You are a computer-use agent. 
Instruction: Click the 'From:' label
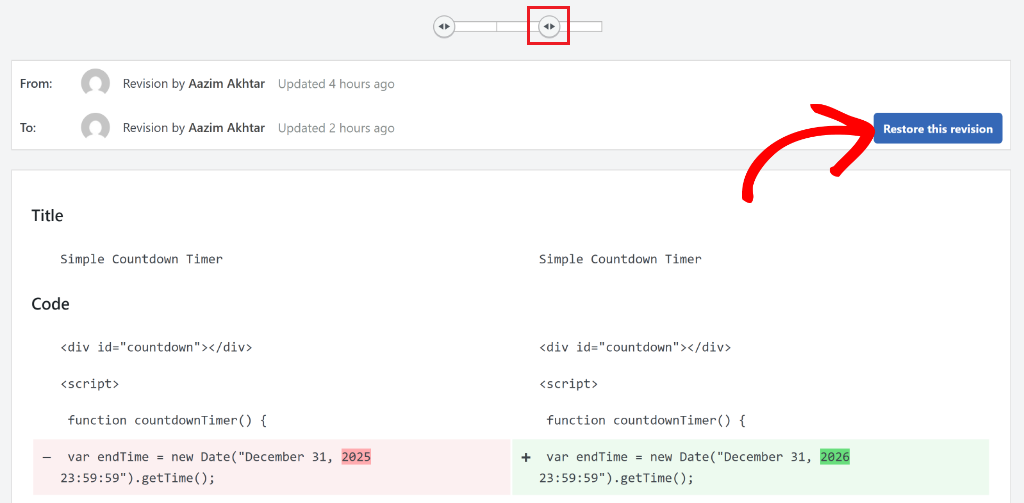[37, 84]
